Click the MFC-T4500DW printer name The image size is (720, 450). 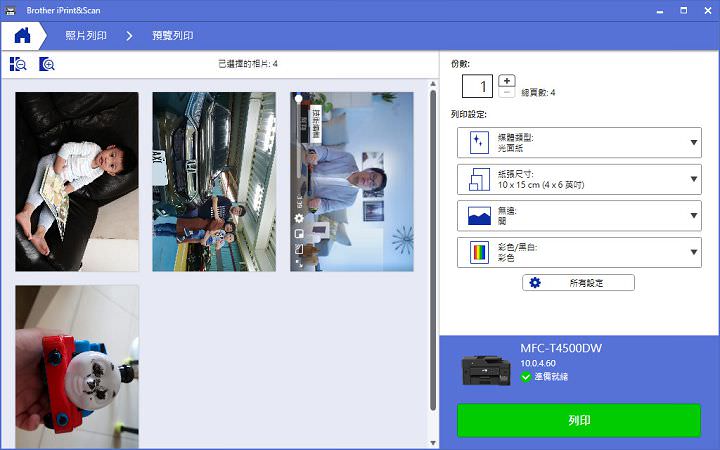561,348
